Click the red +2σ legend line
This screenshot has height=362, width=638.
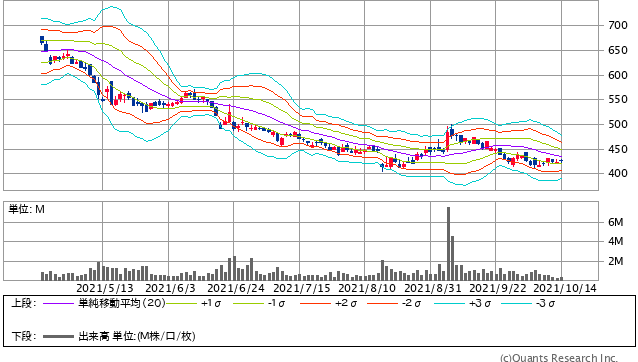click(315, 303)
